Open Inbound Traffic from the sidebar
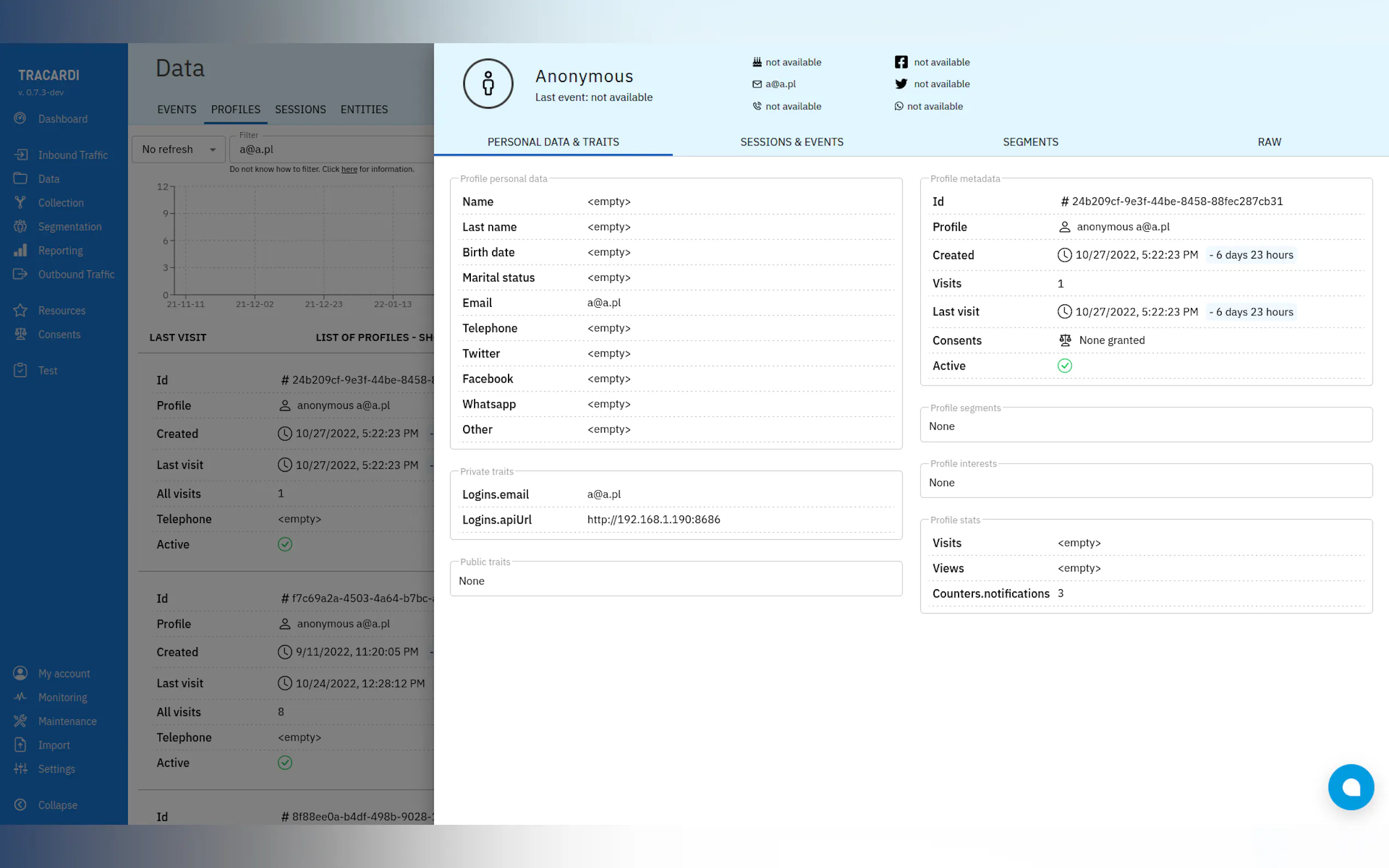The height and width of the screenshot is (868, 1389). [72, 155]
